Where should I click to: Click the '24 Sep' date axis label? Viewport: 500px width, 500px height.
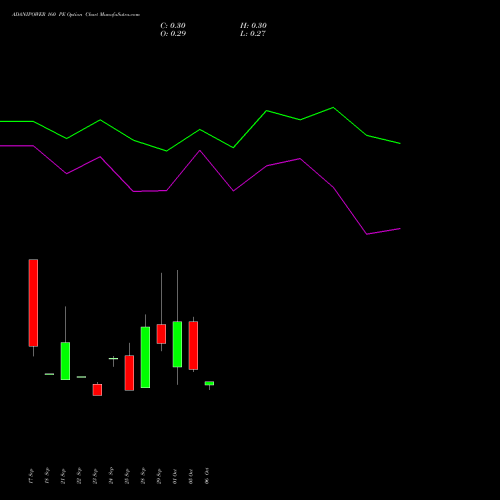click(x=111, y=476)
